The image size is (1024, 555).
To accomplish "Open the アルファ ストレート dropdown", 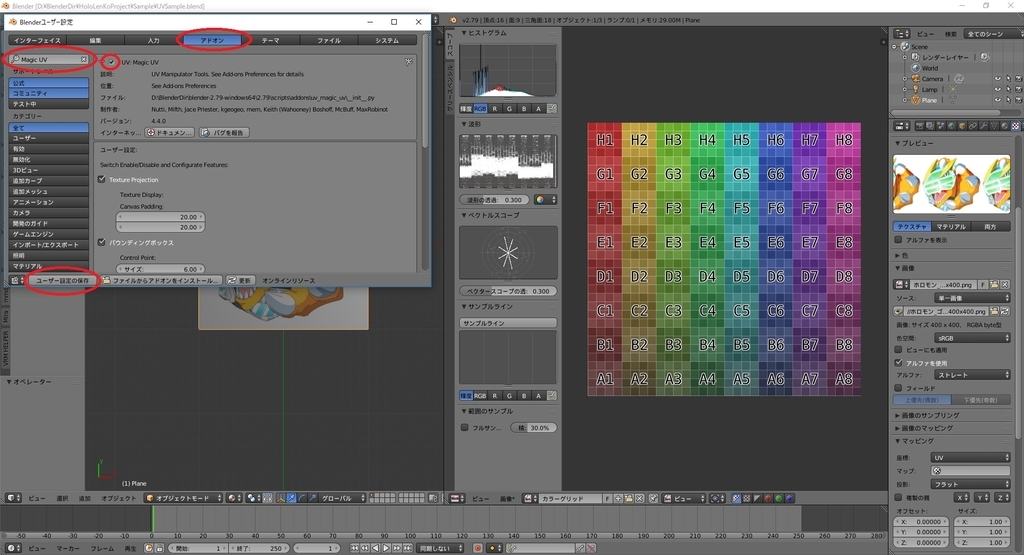I will [x=972, y=375].
